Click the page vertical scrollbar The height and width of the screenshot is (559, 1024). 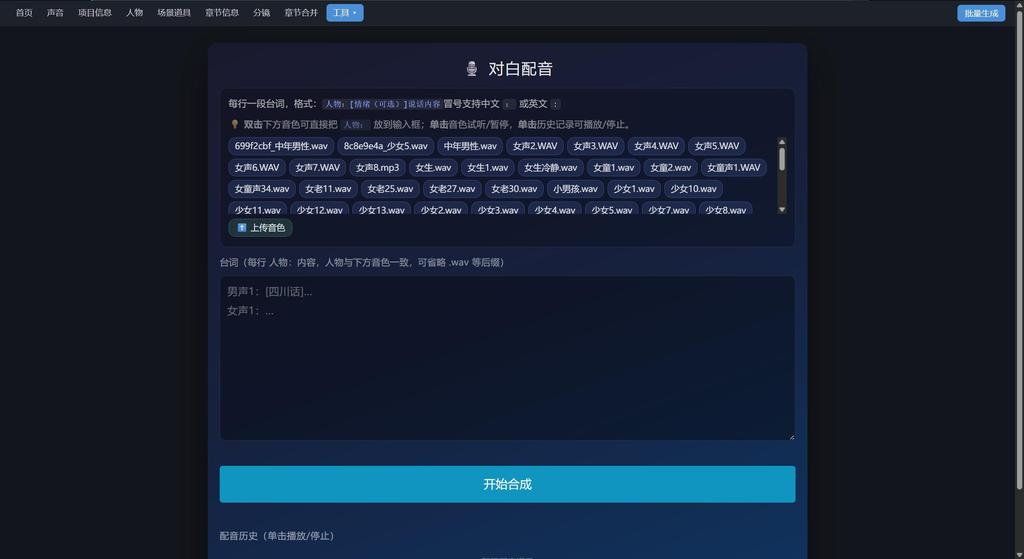(1020, 249)
